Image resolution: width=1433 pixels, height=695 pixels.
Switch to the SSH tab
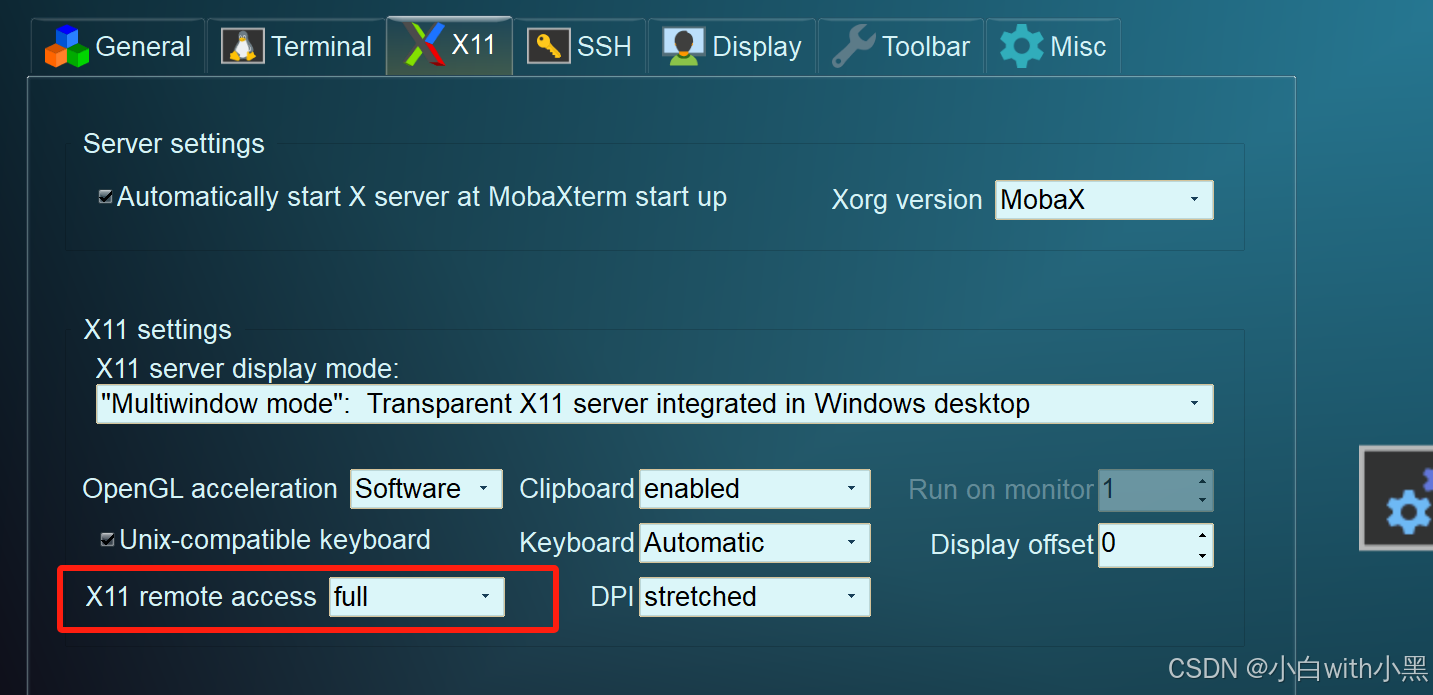tap(580, 45)
